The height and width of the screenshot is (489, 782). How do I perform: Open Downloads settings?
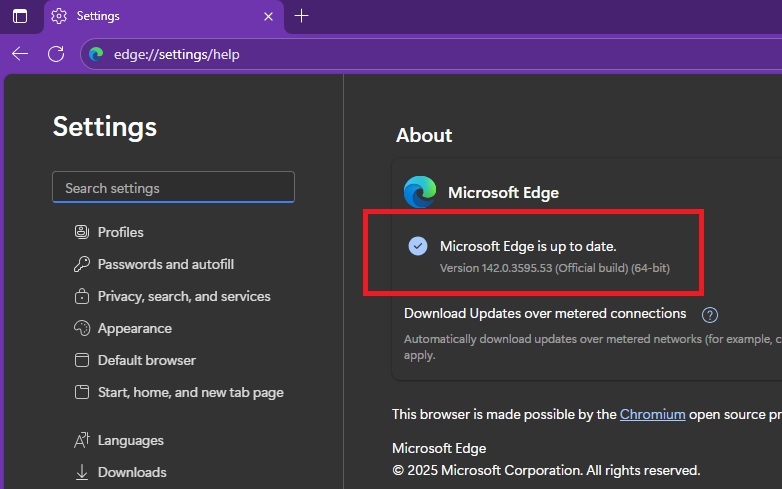pos(132,472)
